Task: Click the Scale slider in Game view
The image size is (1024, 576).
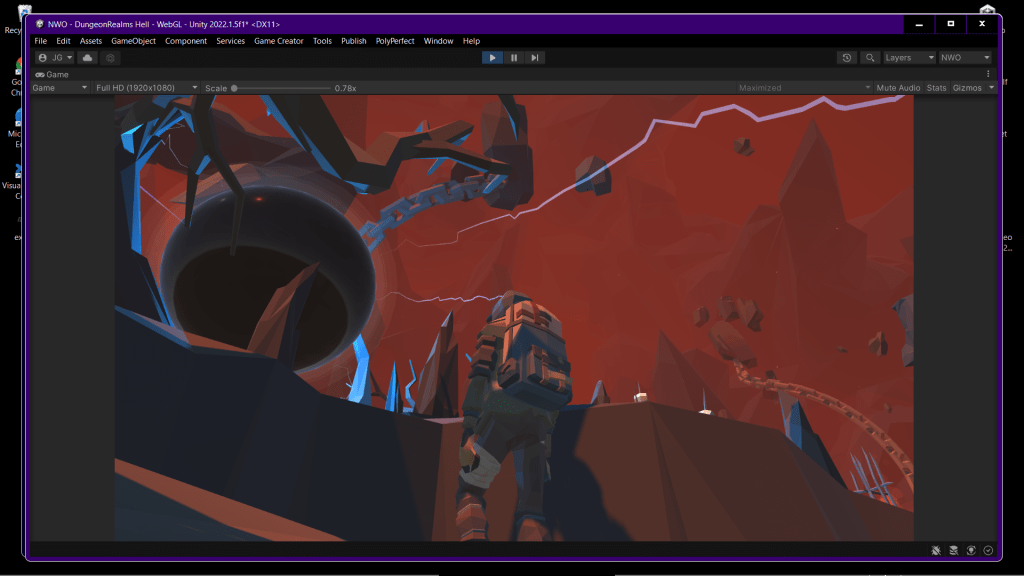Action: point(280,88)
